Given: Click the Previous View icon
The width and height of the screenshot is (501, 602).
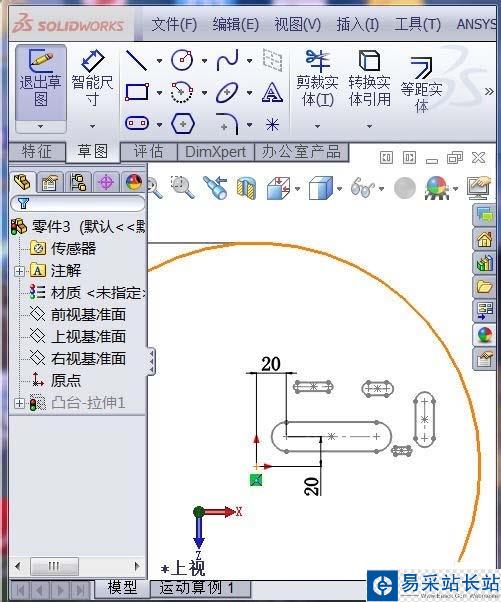Looking at the screenshot, I should point(215,188).
